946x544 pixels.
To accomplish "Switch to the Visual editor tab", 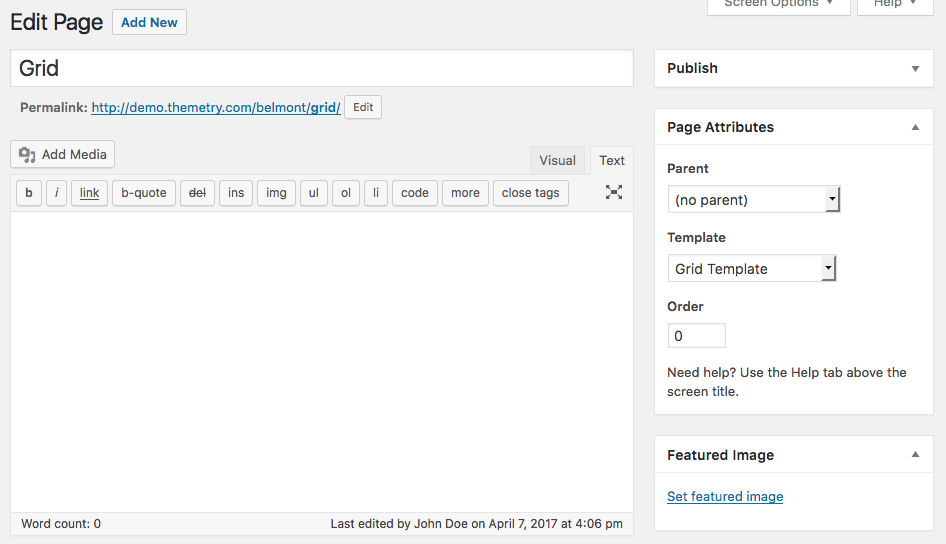I will tap(557, 160).
